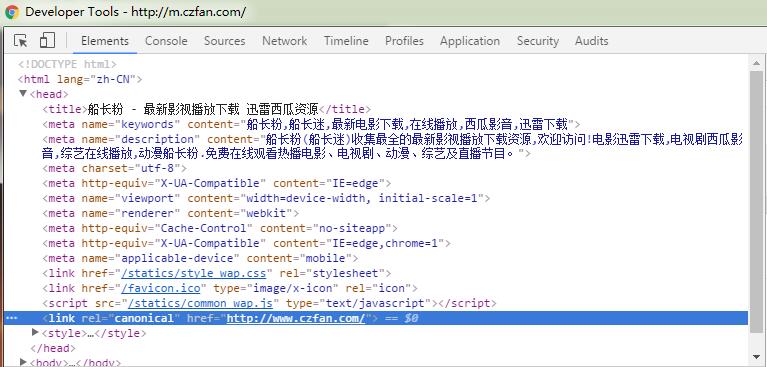Open the Application tab
The image size is (767, 367).
point(470,41)
